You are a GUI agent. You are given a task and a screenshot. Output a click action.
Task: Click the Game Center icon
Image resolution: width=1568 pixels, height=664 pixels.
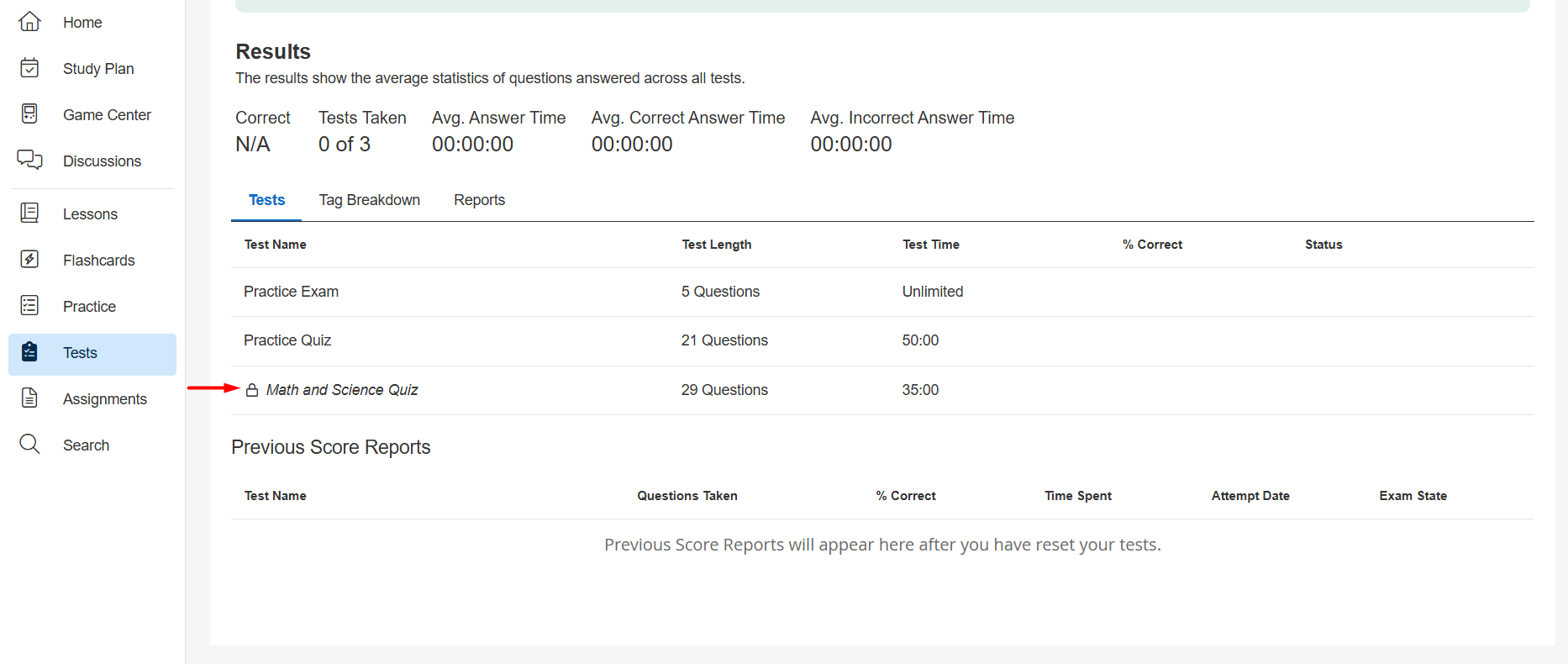pos(29,113)
